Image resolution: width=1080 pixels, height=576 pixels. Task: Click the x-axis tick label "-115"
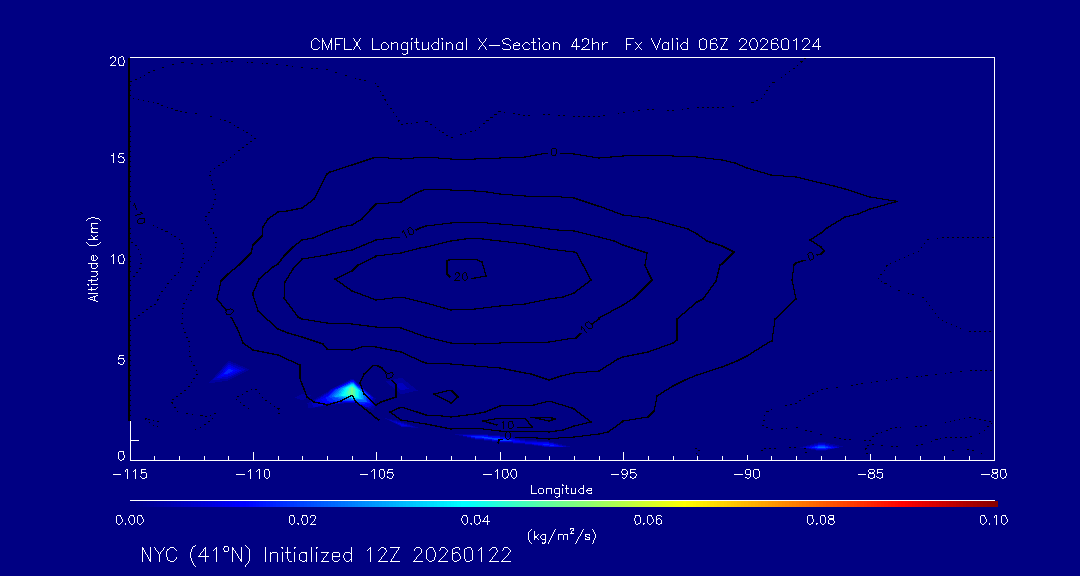(129, 475)
